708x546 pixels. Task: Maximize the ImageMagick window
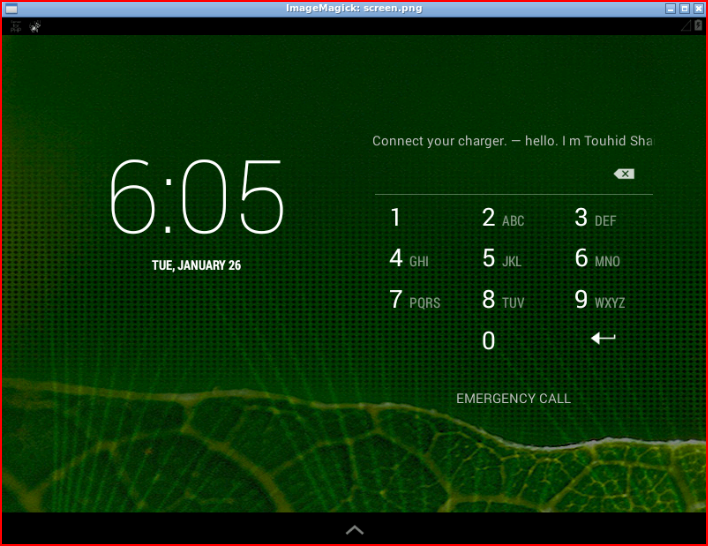click(685, 9)
